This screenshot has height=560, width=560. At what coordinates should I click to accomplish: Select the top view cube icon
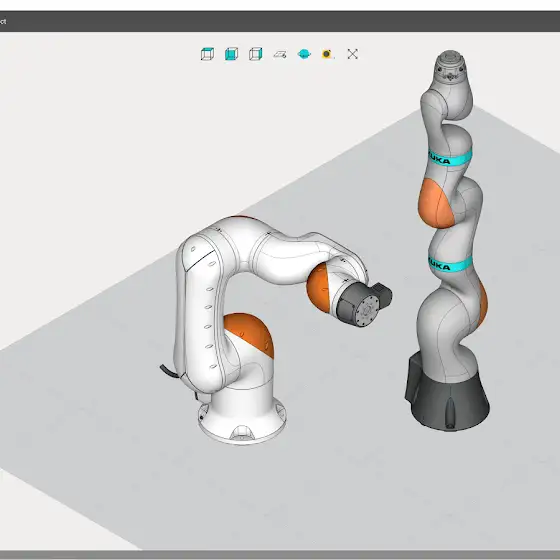(x=208, y=54)
